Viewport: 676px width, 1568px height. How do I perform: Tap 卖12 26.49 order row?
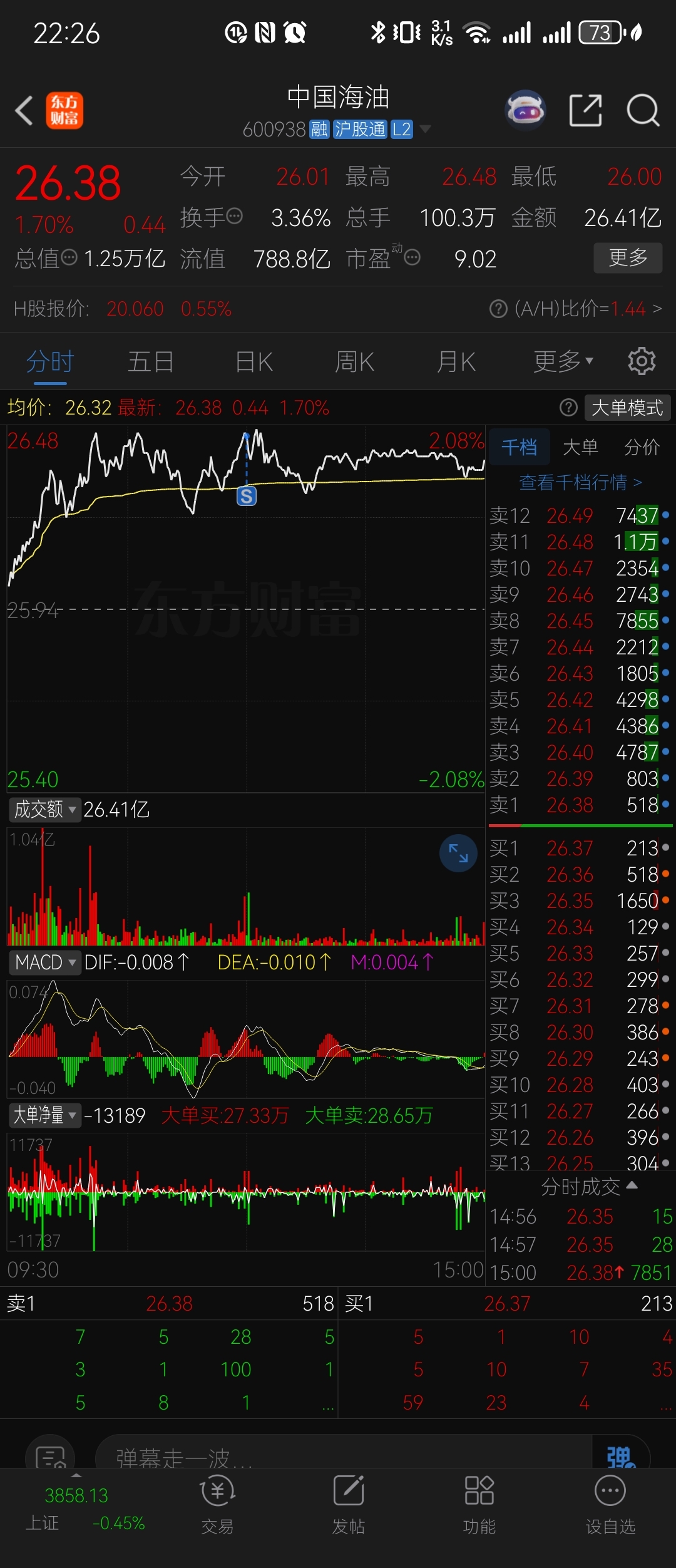click(580, 515)
